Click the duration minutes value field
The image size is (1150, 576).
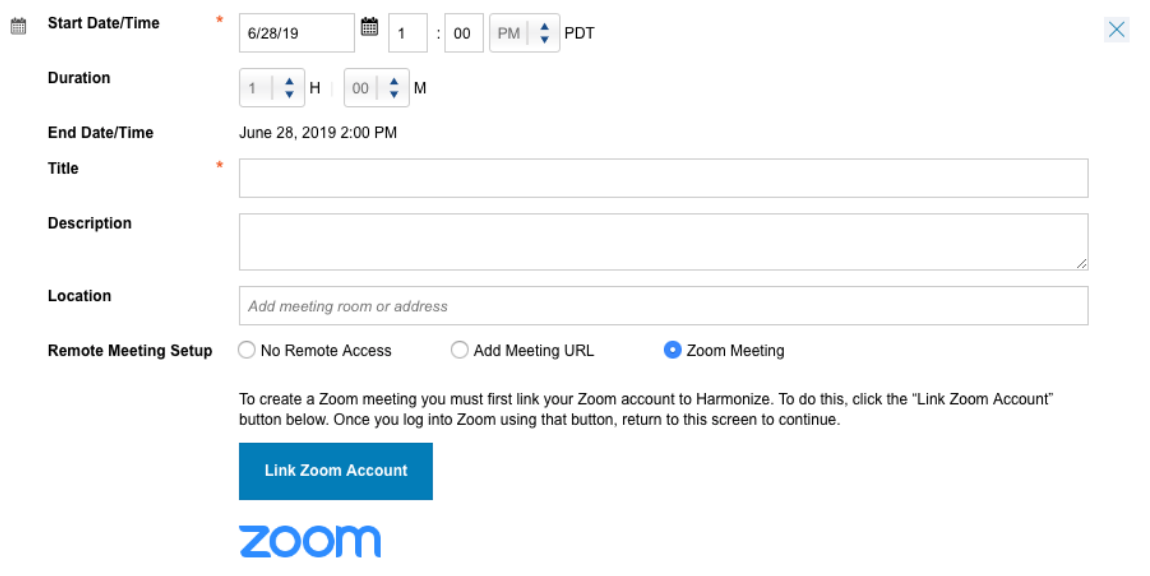360,88
